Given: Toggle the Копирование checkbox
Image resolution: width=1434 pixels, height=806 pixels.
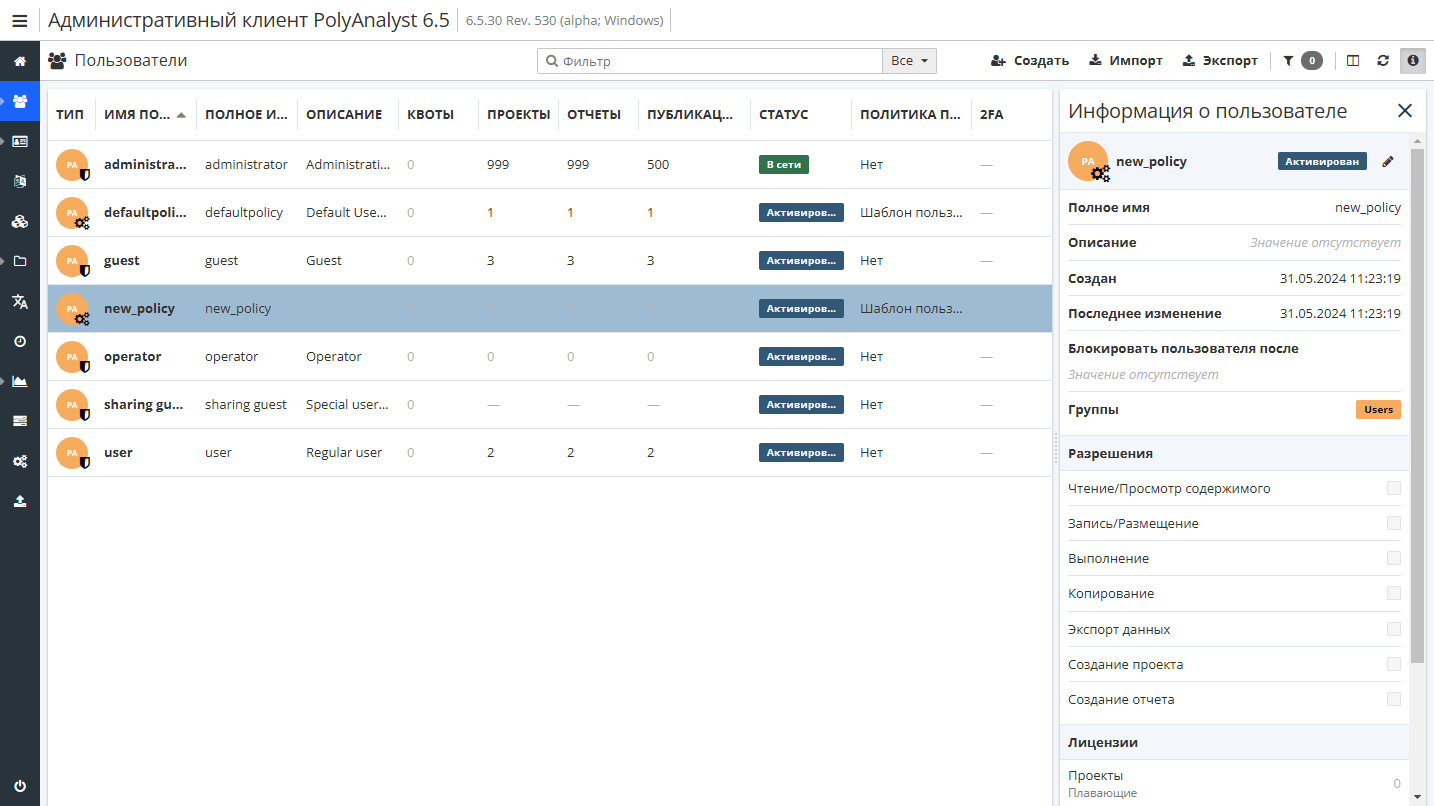Looking at the screenshot, I should [x=1394, y=593].
